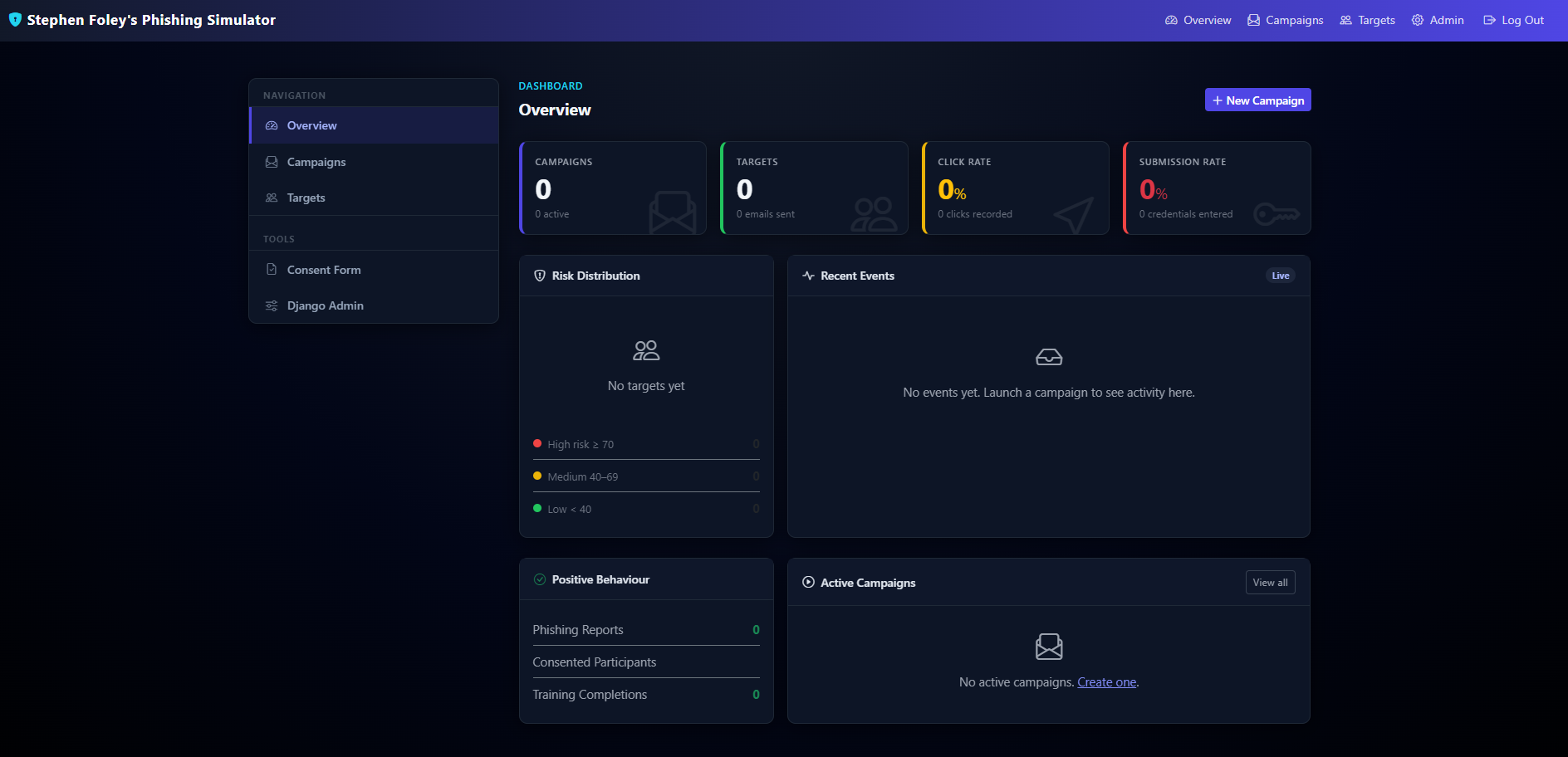Select the High risk legend dot
This screenshot has height=757, width=1568.
click(537, 443)
